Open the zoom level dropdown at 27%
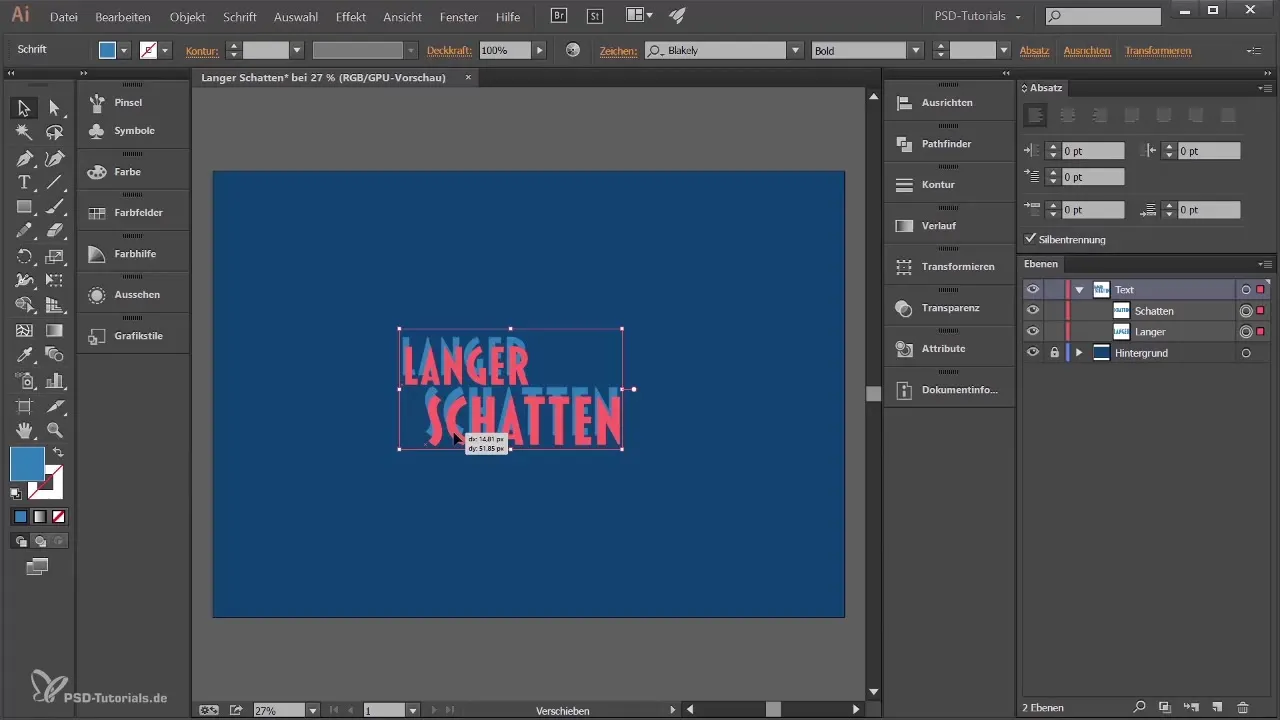This screenshot has height=720, width=1280. pos(313,710)
